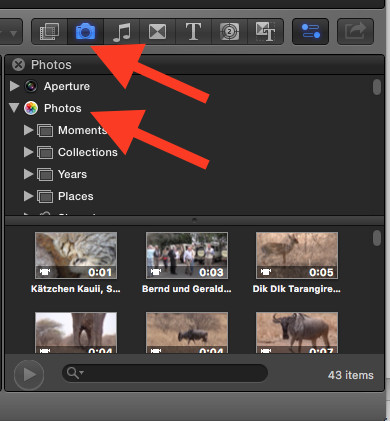Click the Collections folder icon
390x421 pixels.
45,152
